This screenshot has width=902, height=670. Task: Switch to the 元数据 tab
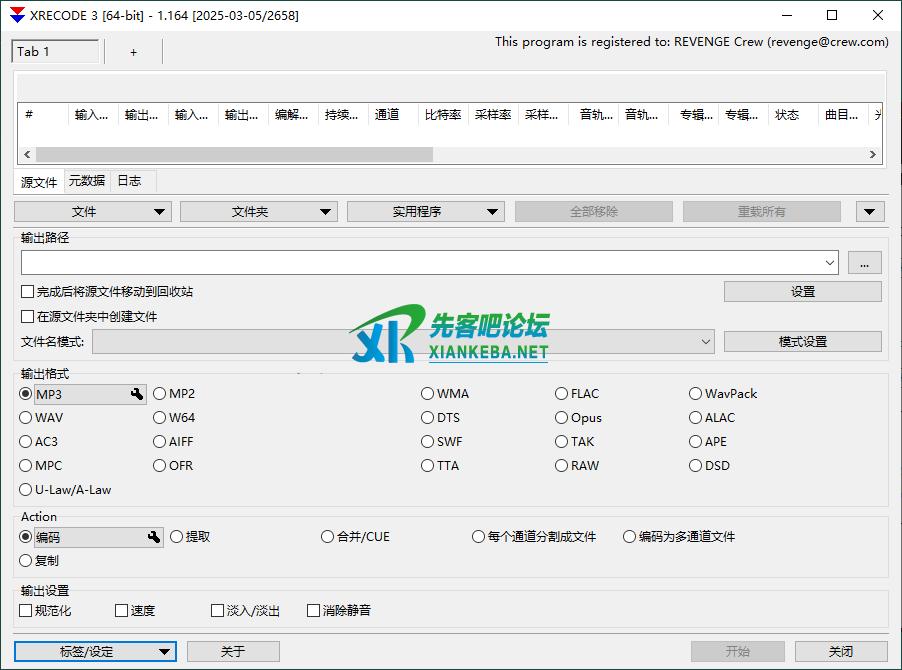pyautogui.click(x=87, y=181)
